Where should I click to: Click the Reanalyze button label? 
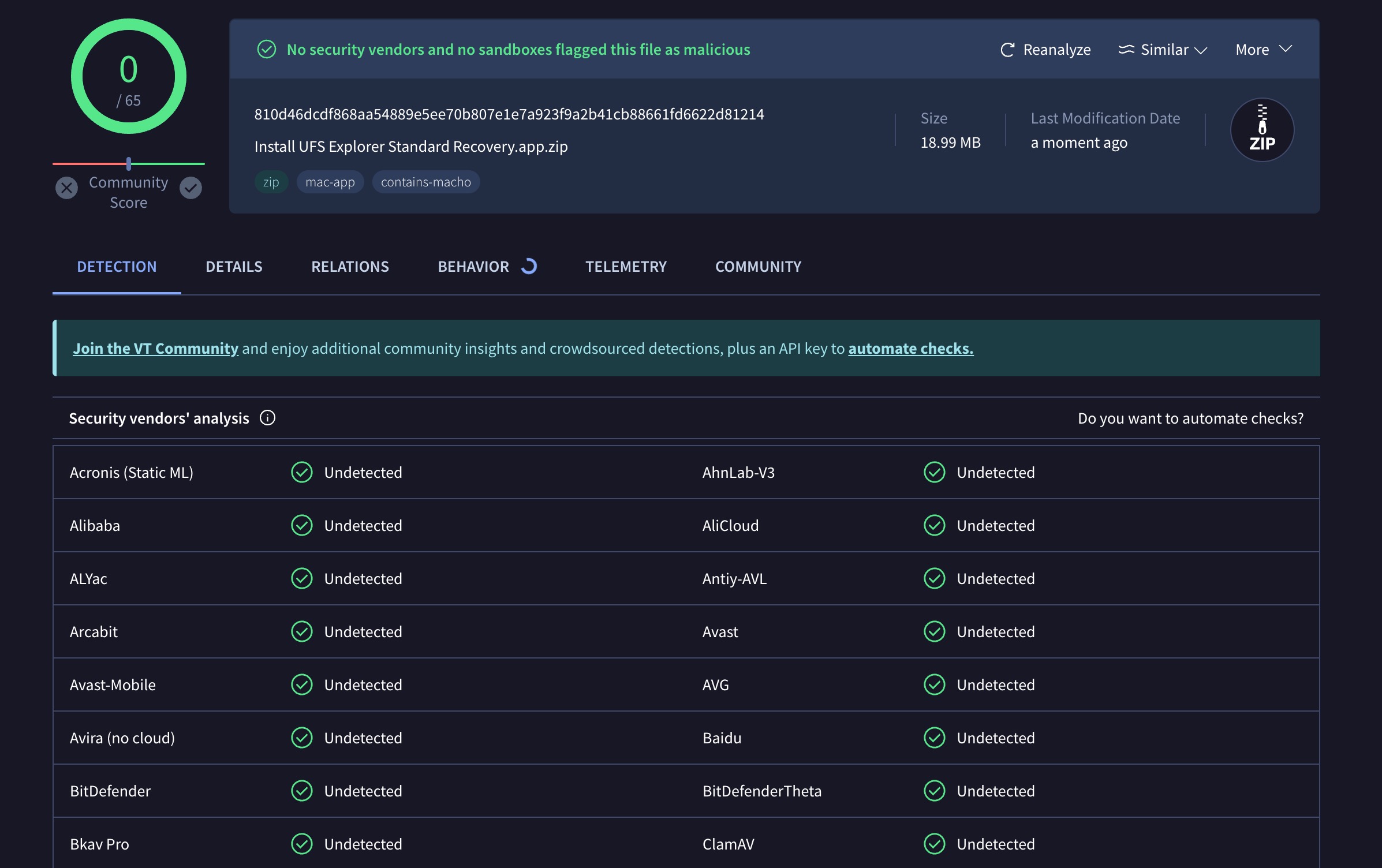coord(1057,50)
